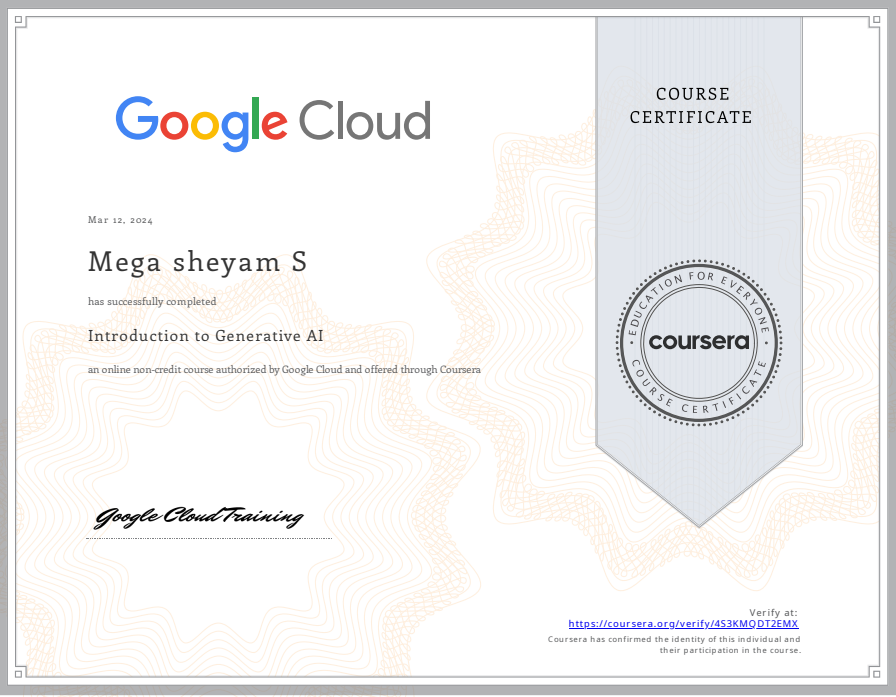
Task: Click the Google Cloud logo
Action: point(273,120)
